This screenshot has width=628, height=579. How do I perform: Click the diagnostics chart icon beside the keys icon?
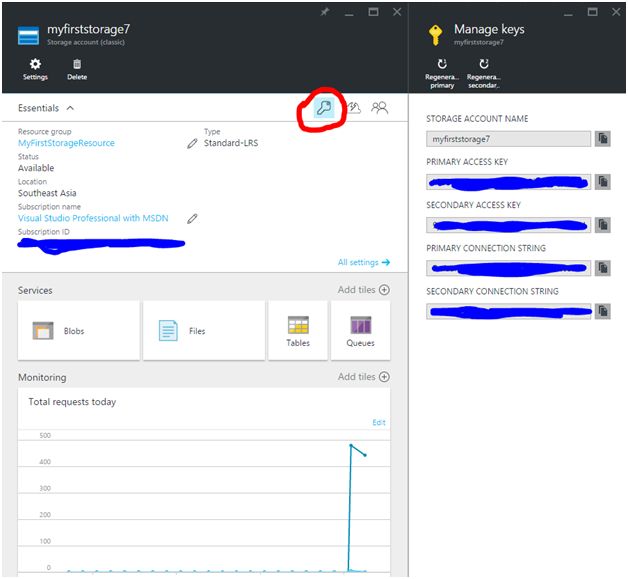pos(354,107)
